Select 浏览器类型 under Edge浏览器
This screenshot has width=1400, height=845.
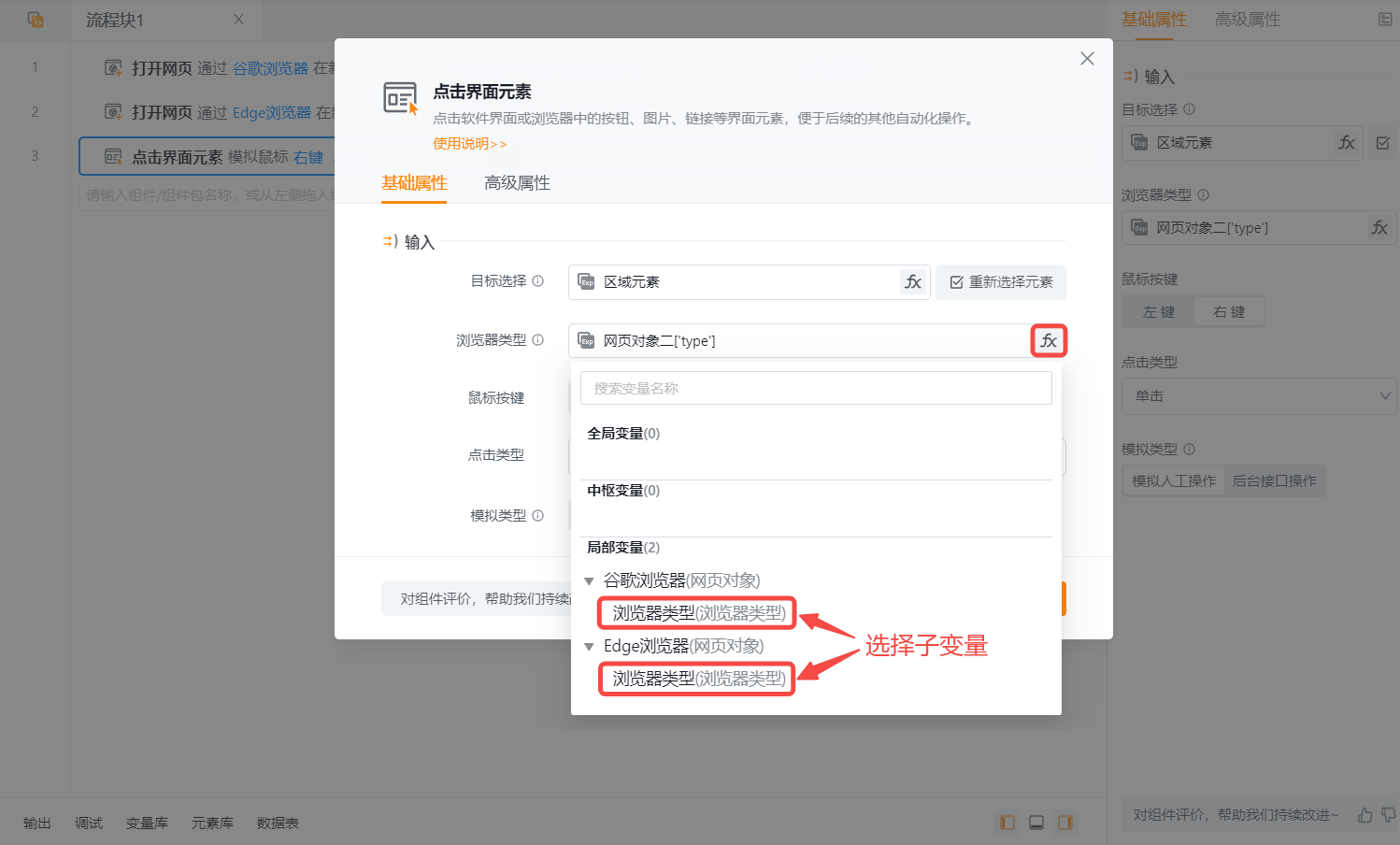697,680
